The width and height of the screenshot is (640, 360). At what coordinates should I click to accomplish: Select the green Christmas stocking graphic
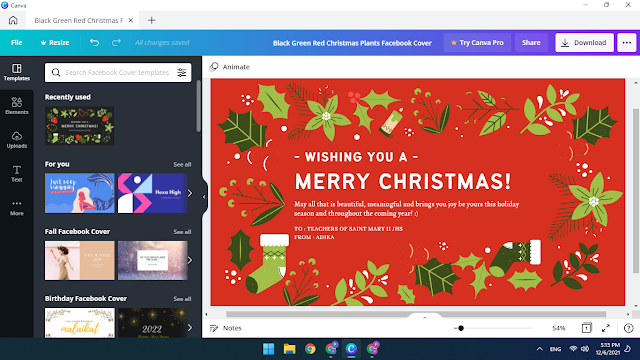pos(267,263)
